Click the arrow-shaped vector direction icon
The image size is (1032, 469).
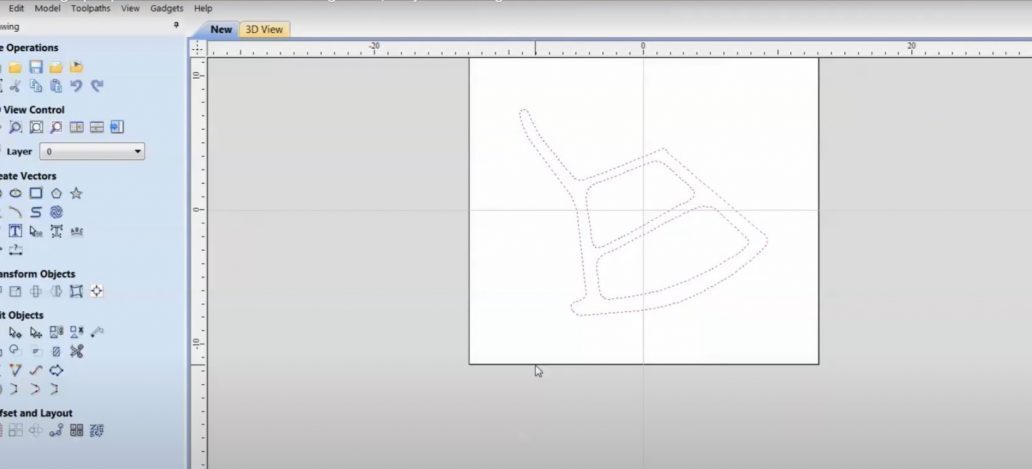click(56, 370)
